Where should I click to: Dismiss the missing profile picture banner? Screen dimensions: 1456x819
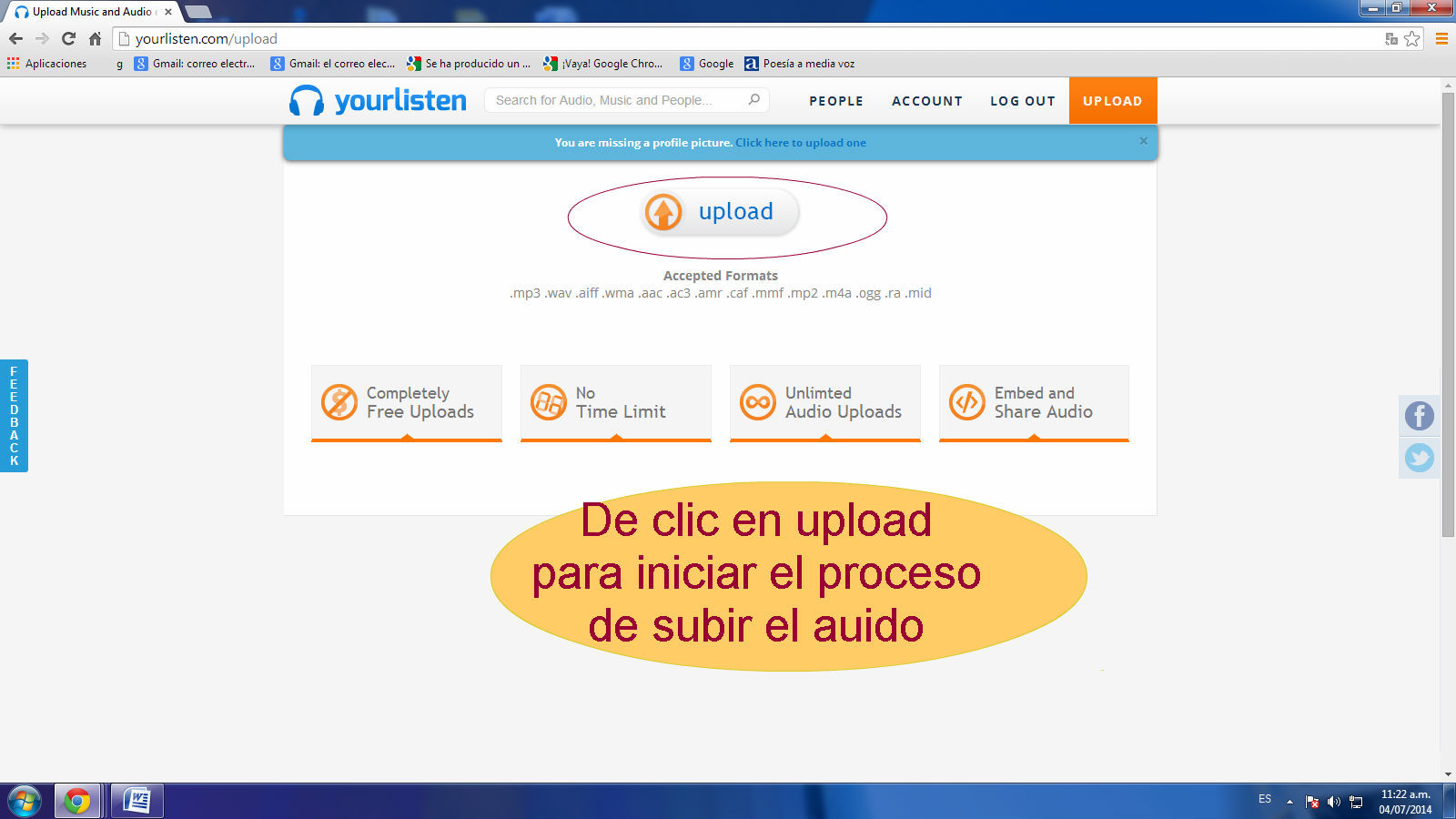(1144, 141)
